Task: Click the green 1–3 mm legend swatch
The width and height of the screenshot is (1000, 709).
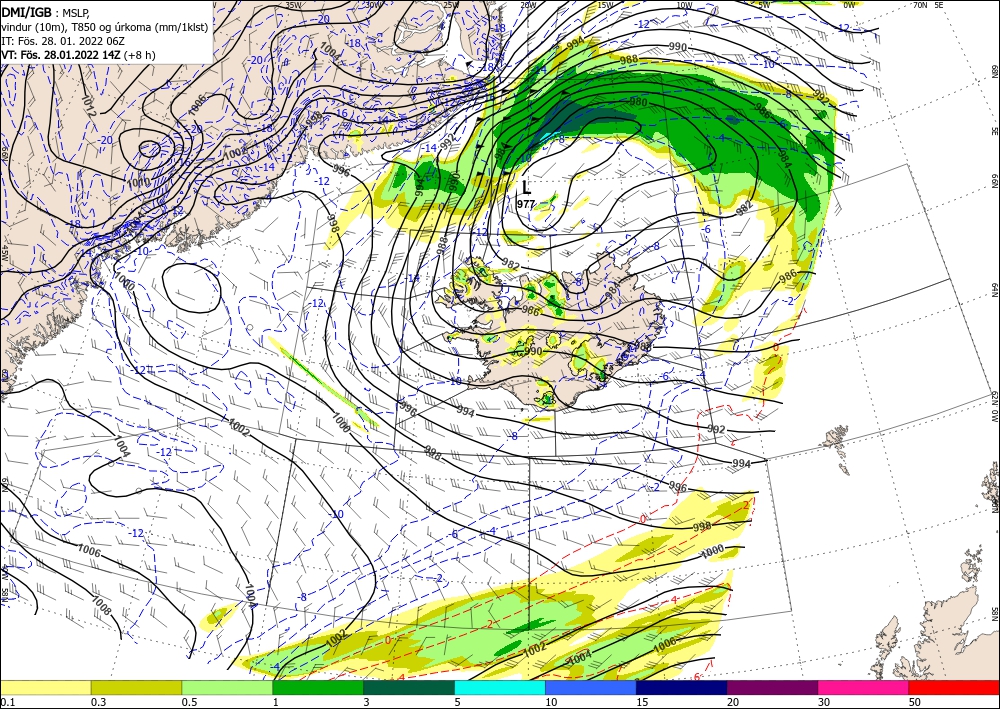Action: (318, 687)
